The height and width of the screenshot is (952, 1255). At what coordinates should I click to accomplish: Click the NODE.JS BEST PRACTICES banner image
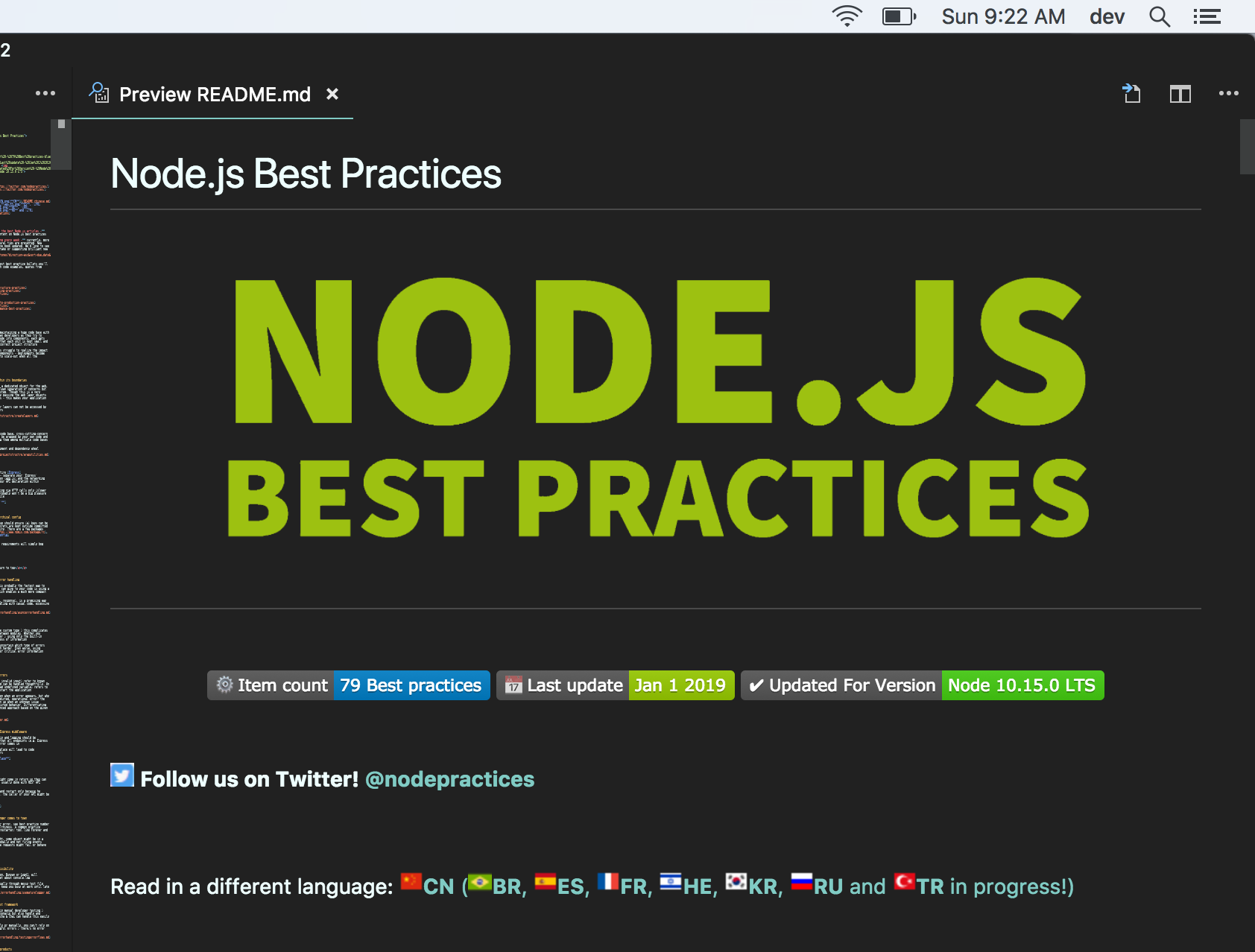point(657,408)
